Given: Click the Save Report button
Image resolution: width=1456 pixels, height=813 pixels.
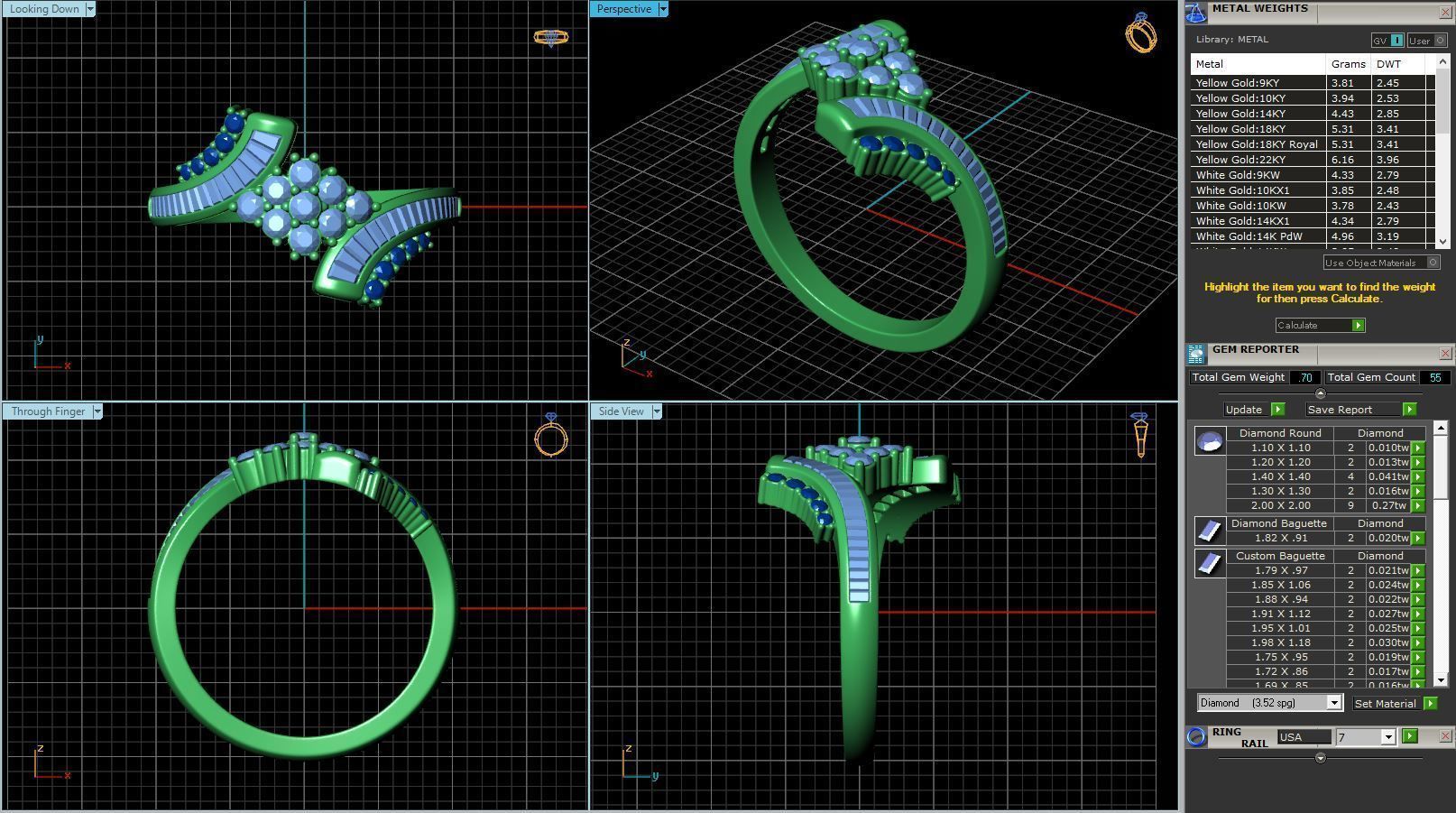Looking at the screenshot, I should (1361, 410).
